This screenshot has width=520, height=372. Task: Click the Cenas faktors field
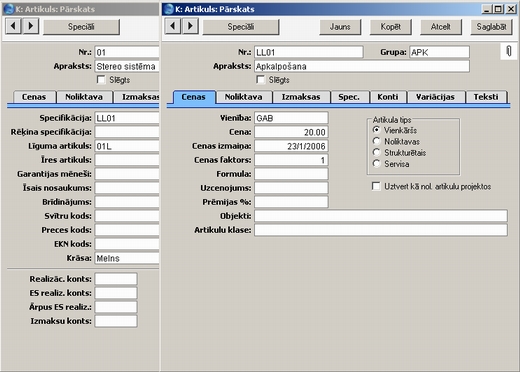click(291, 160)
